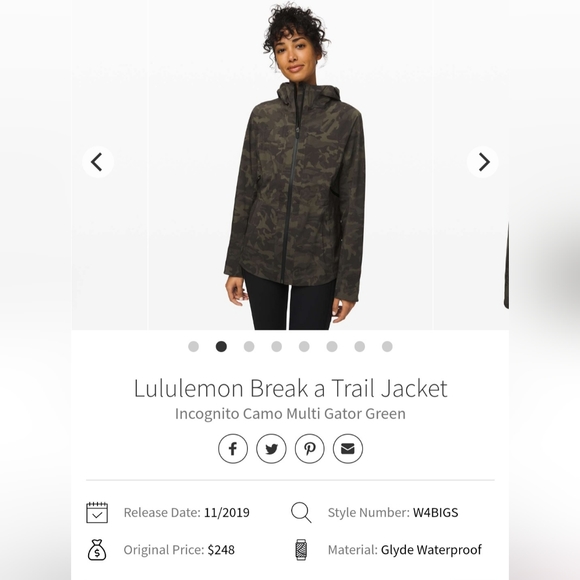Click the Material fabric swatch icon
The image size is (580, 580).
[301, 550]
